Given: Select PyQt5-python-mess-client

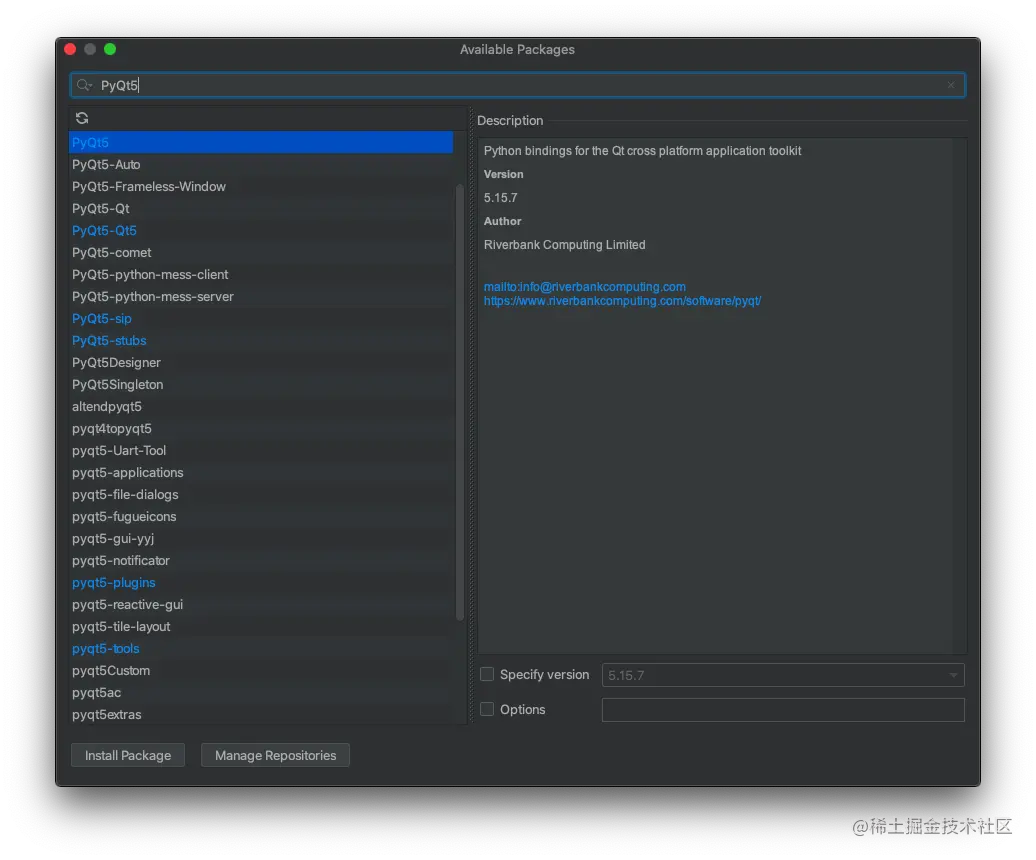Looking at the screenshot, I should 262,275.
